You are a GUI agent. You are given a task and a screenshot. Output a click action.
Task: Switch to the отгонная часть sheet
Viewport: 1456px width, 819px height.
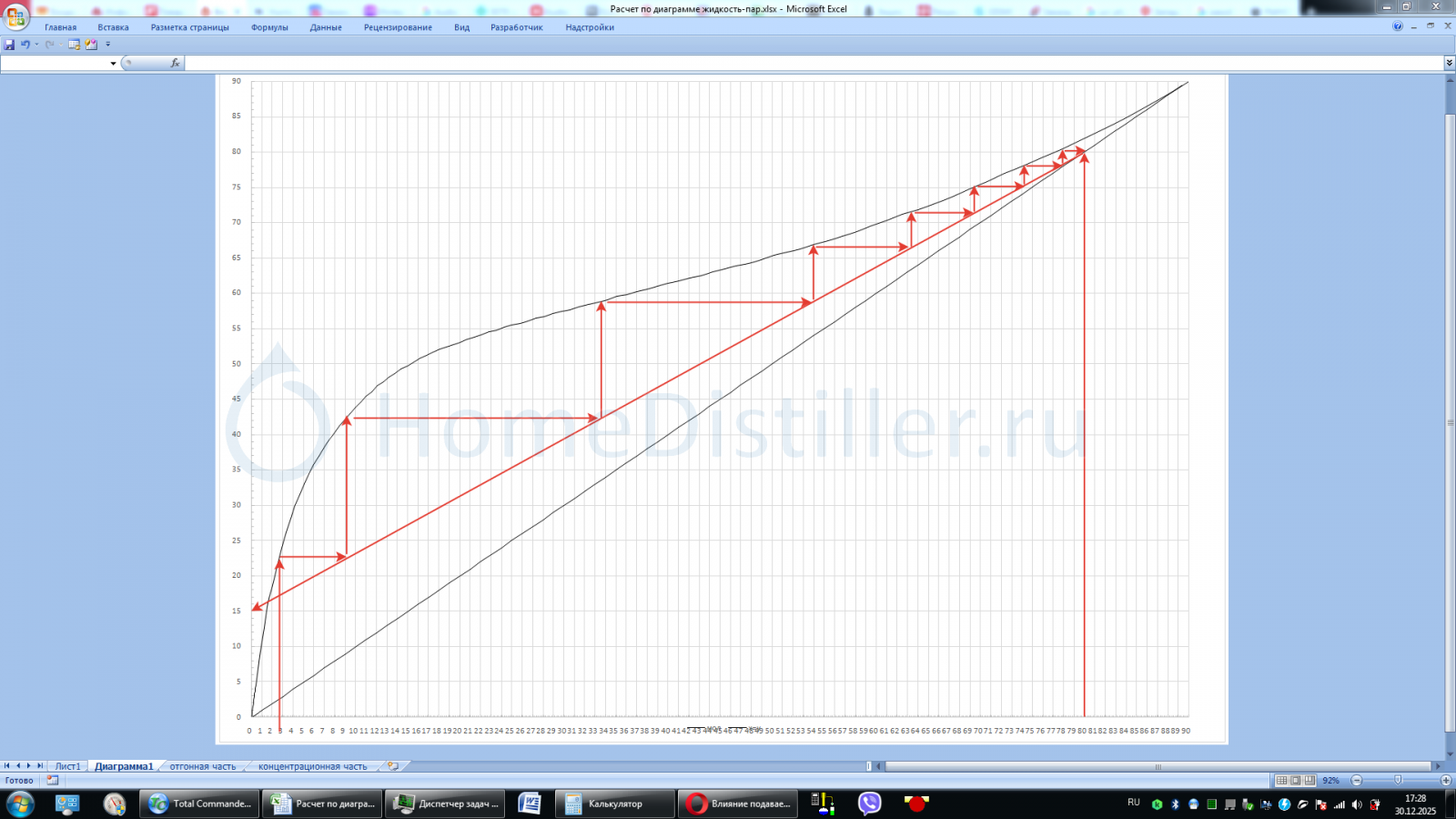[202, 766]
